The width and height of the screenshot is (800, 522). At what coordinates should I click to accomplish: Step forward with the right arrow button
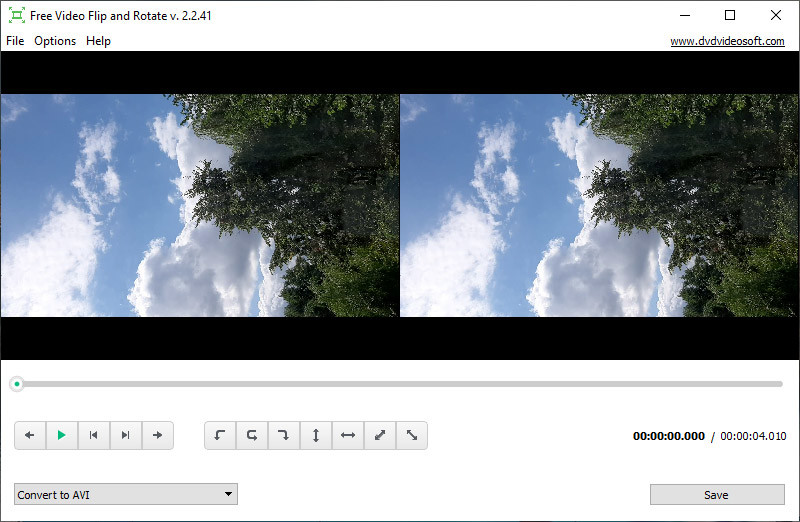point(158,435)
